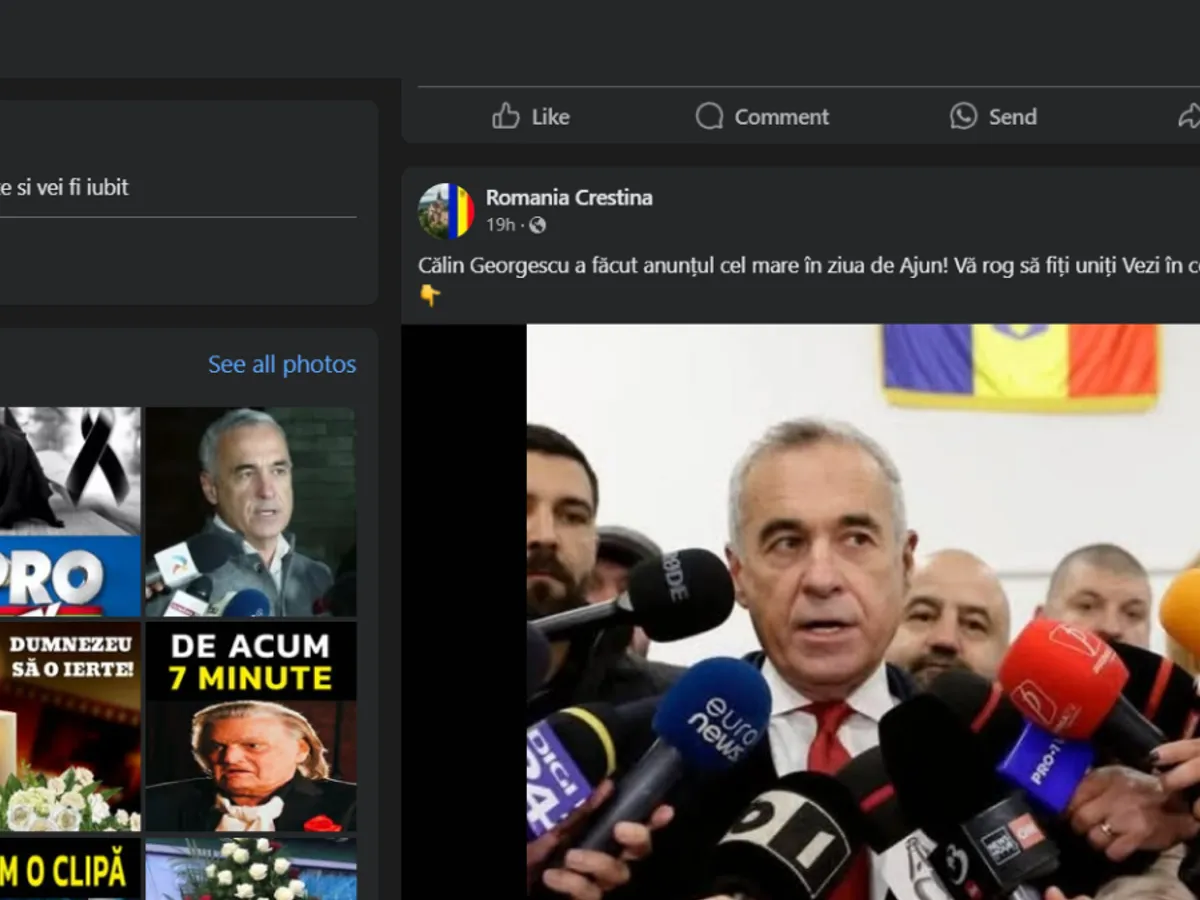1200x900 pixels.
Task: Open the See all photos link
Action: pyautogui.click(x=281, y=365)
